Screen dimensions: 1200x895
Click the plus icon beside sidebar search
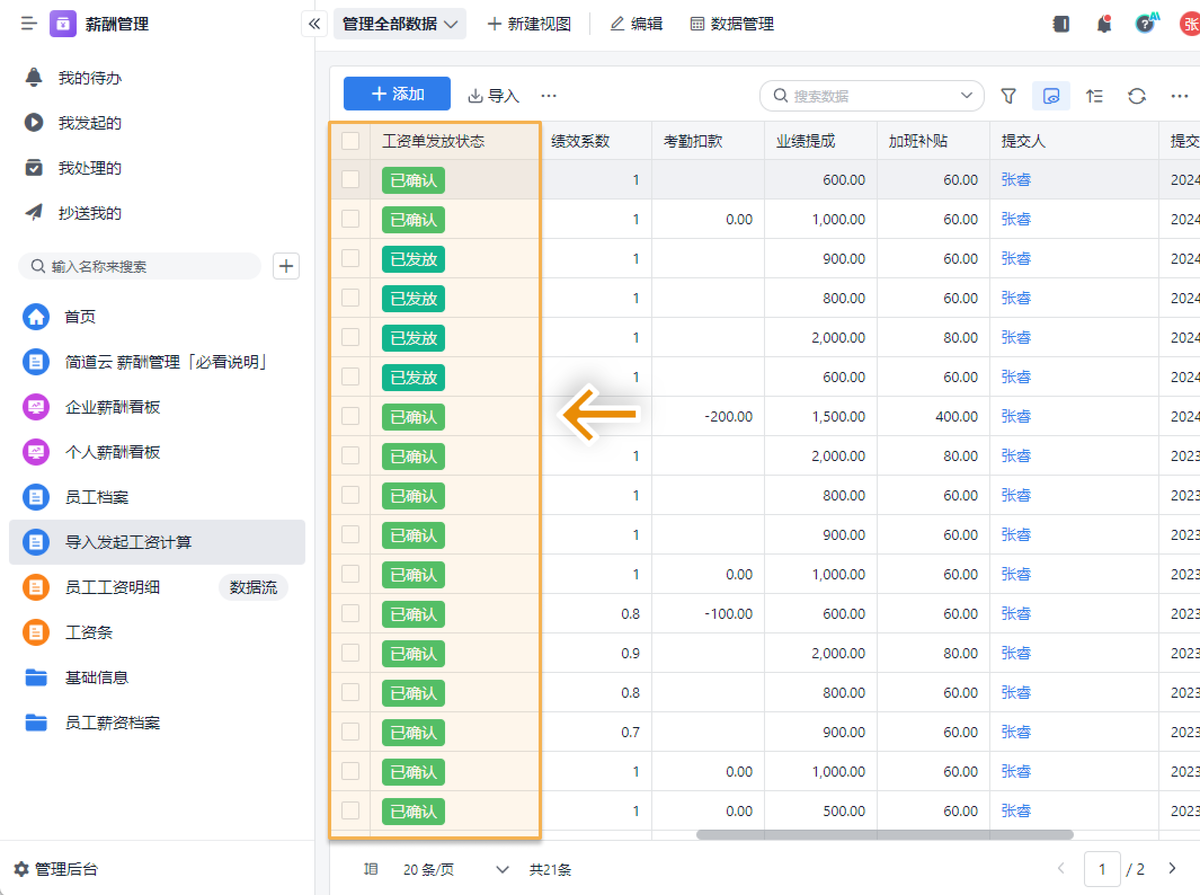[286, 266]
